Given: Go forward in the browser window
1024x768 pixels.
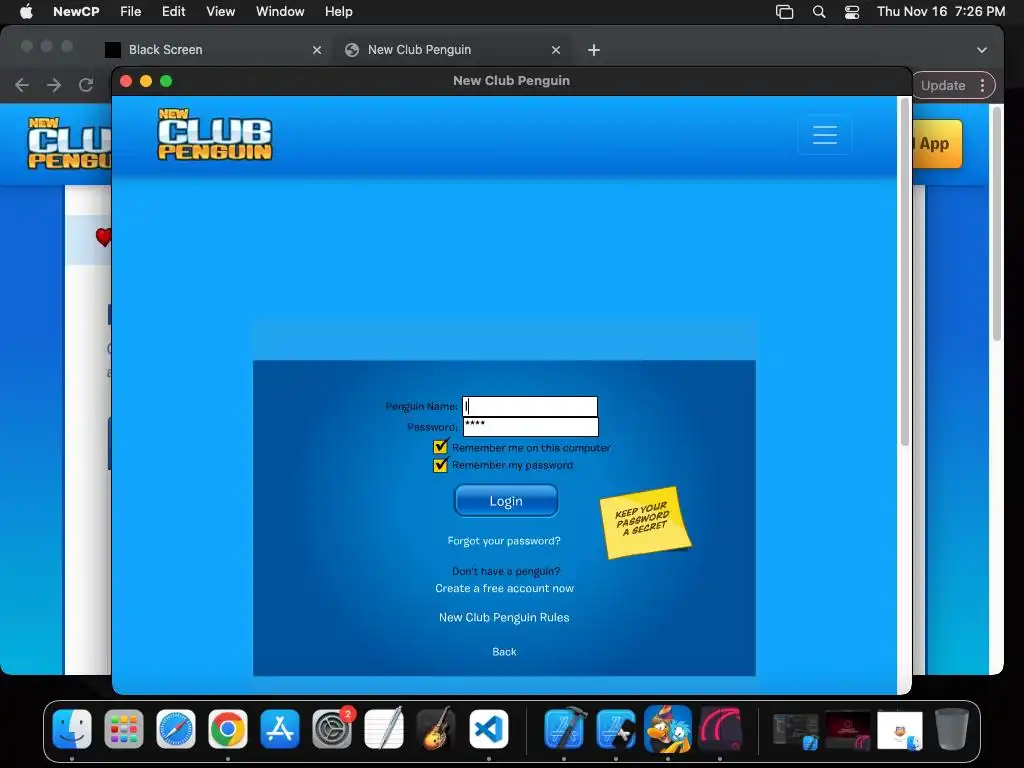Looking at the screenshot, I should [54, 85].
